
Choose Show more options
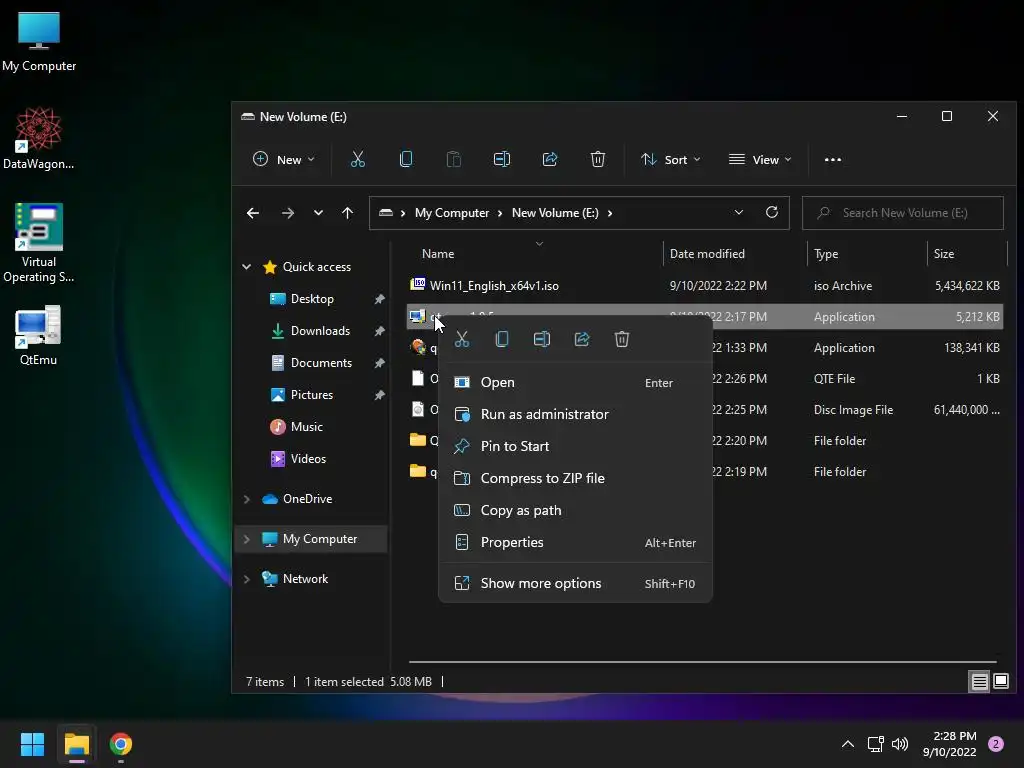click(575, 583)
